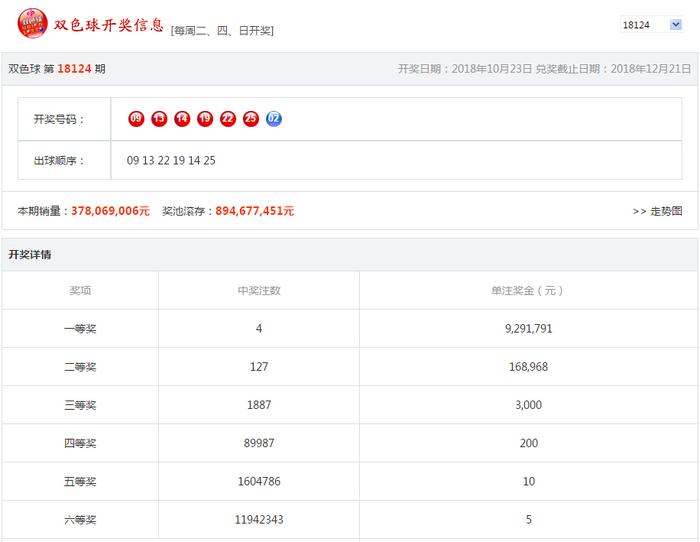Click third prize winner count 1887
The image size is (700, 542).
coord(259,405)
